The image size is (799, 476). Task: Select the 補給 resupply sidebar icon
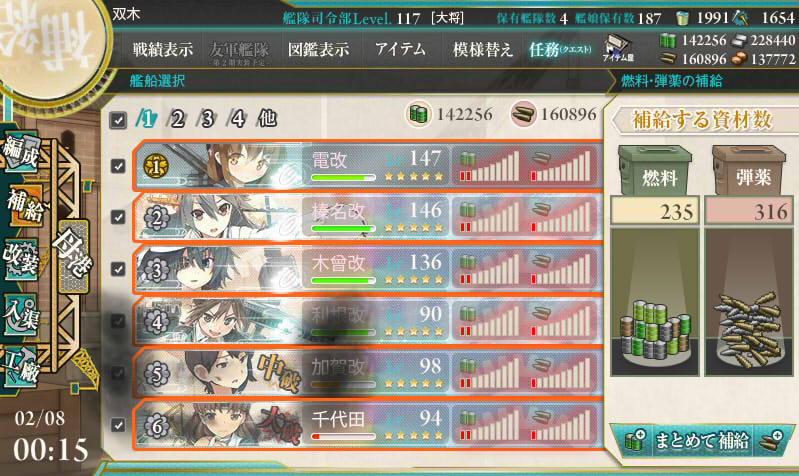point(24,205)
